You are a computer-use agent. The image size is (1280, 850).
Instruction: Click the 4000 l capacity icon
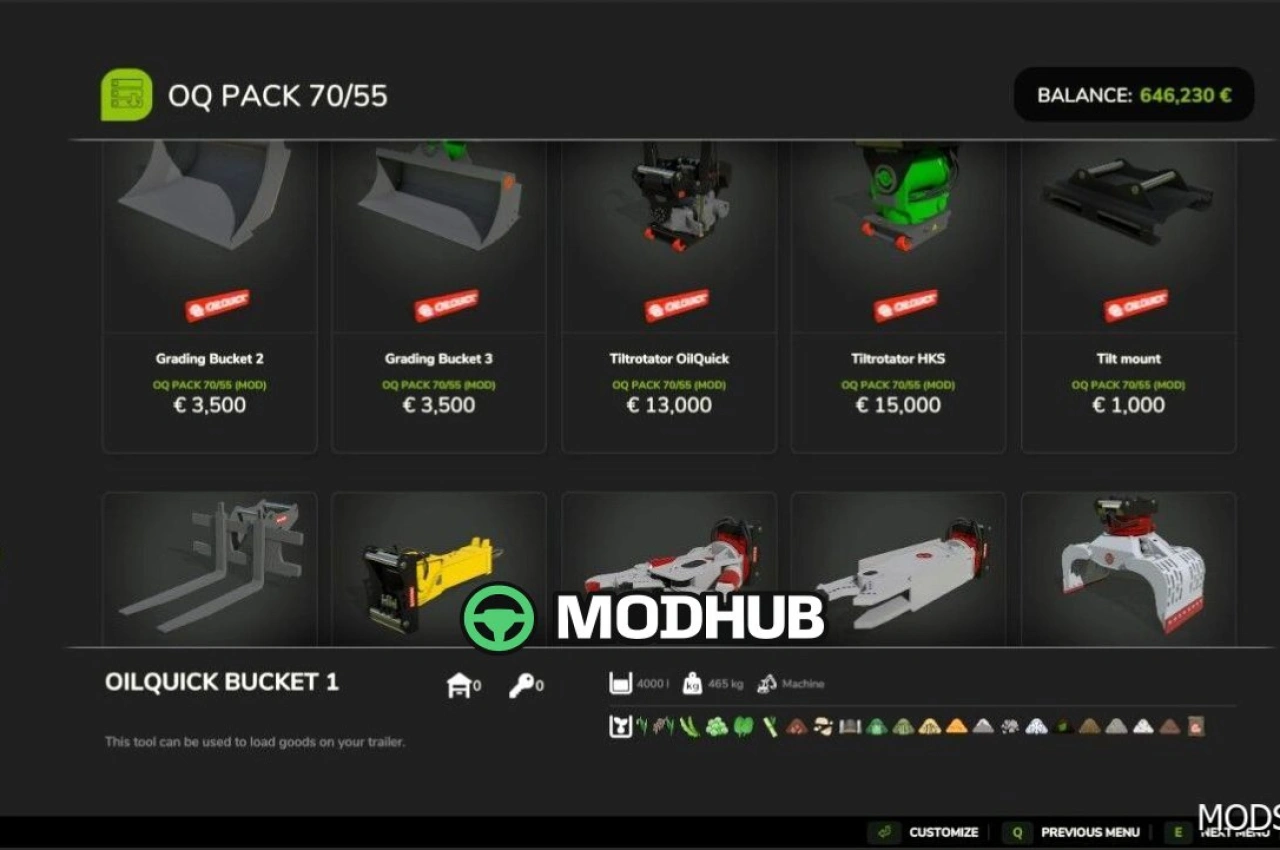[x=621, y=684]
